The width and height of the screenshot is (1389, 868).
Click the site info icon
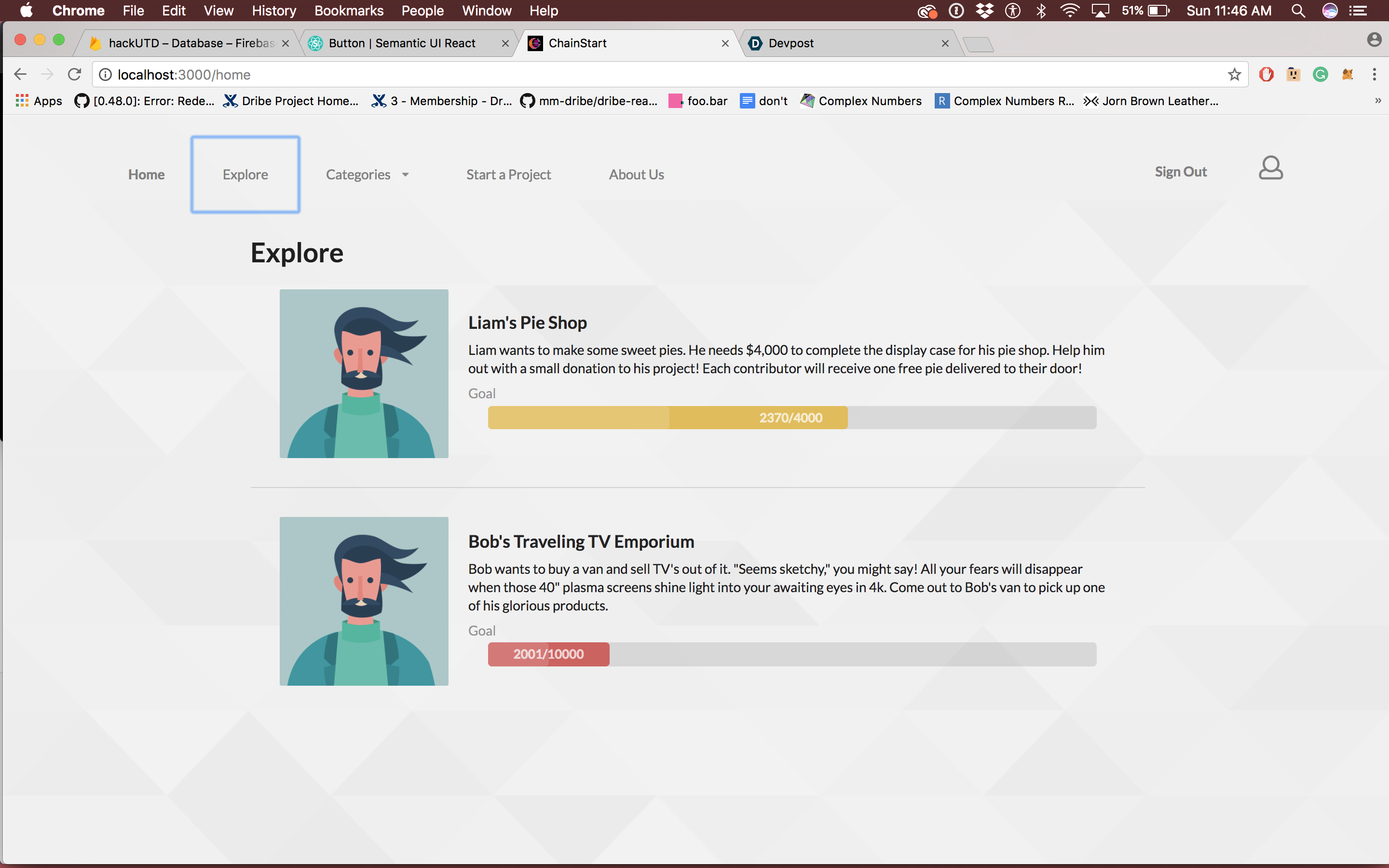point(106,75)
